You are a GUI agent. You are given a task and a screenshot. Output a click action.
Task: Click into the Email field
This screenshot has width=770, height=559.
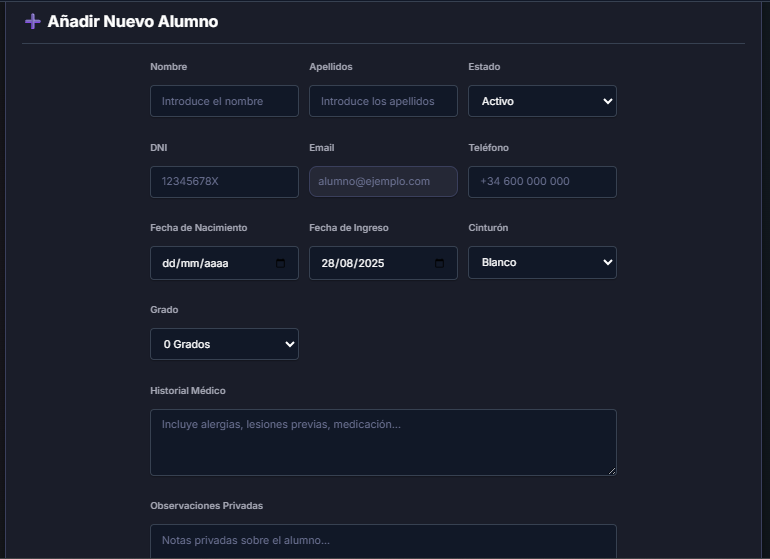coord(384,181)
